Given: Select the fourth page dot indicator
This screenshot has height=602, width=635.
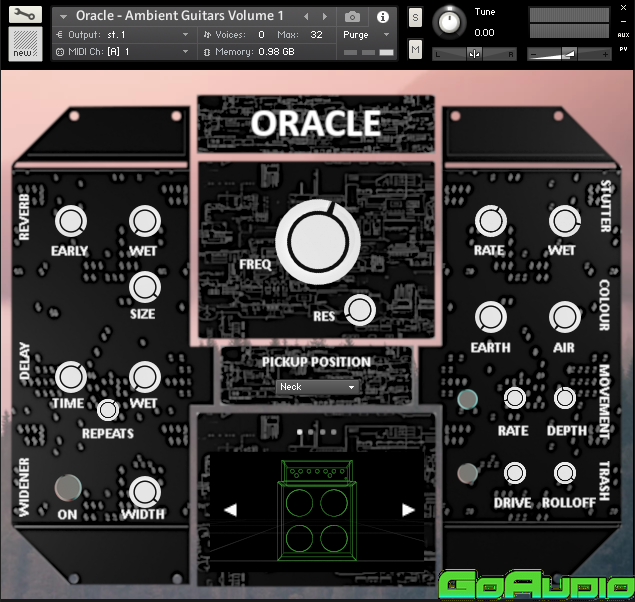Looking at the screenshot, I should coord(334,432).
